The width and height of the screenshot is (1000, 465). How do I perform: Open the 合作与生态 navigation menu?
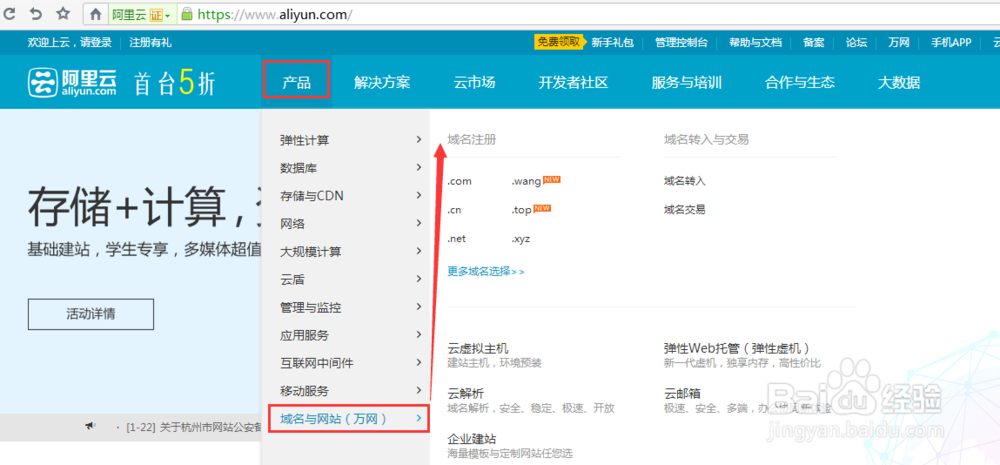[x=800, y=82]
